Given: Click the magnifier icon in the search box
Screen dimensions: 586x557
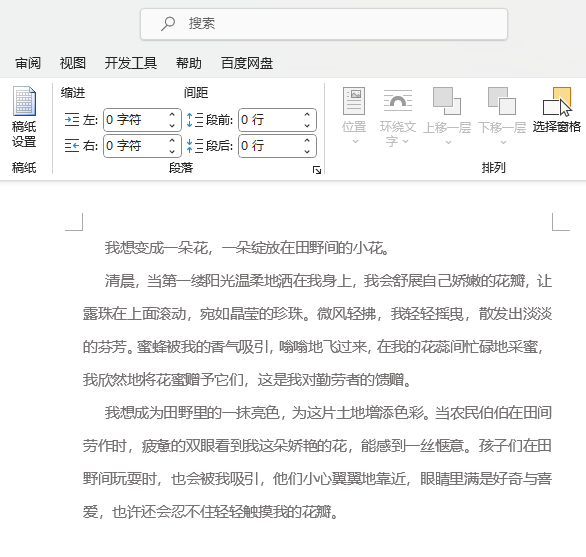Looking at the screenshot, I should (168, 24).
